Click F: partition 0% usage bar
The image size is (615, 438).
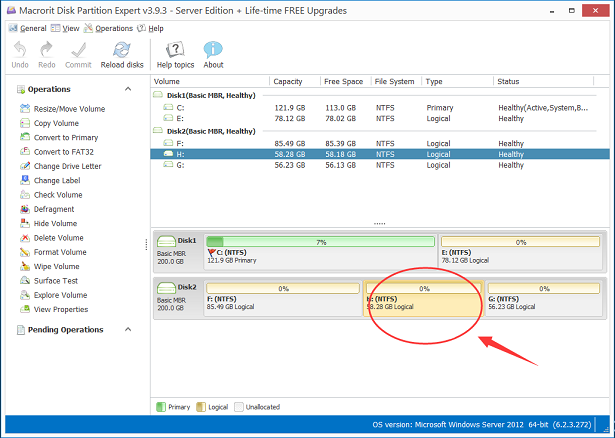coord(283,289)
